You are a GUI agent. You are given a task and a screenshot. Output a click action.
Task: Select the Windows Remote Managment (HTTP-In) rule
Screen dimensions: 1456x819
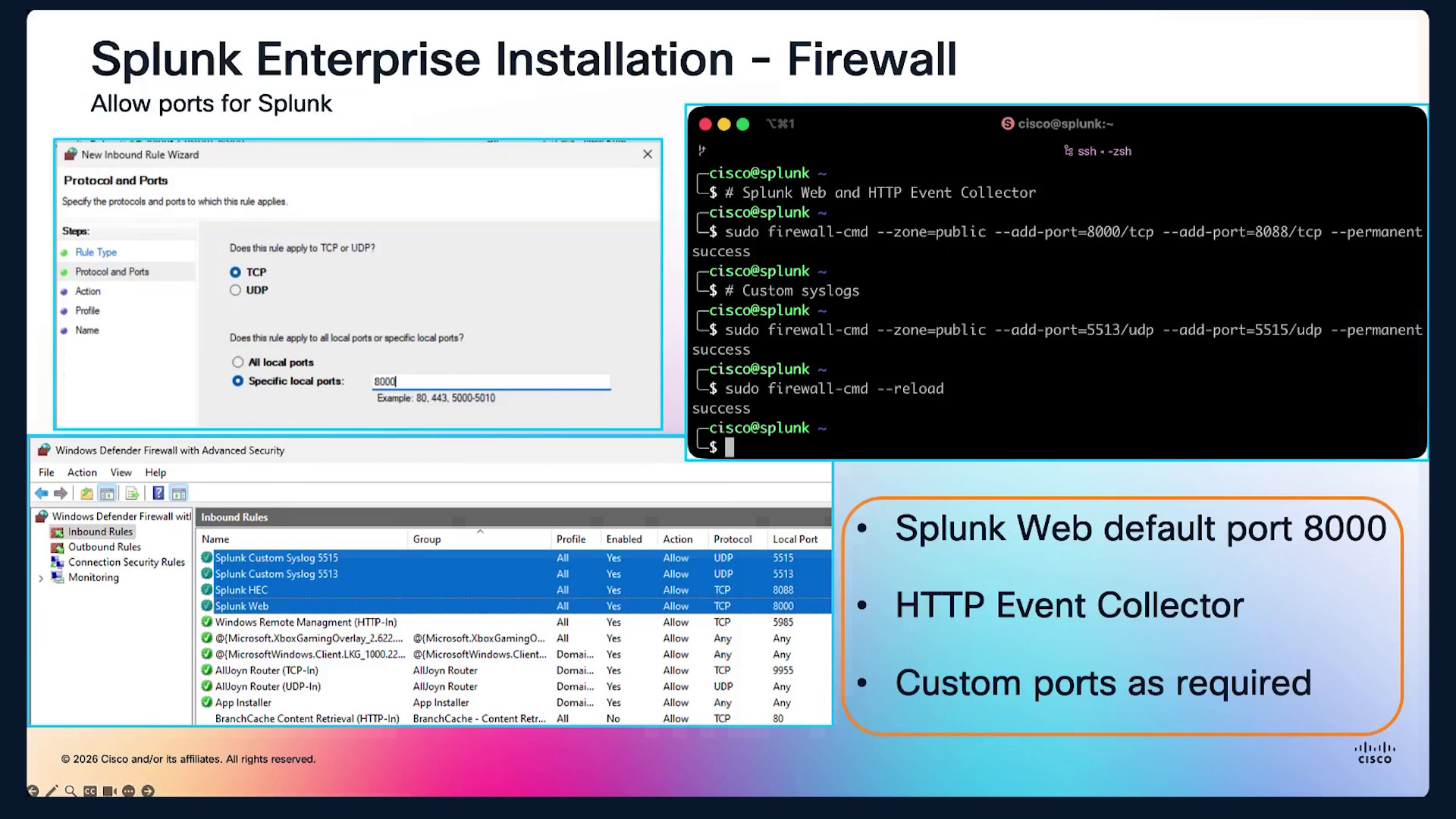coord(514,622)
